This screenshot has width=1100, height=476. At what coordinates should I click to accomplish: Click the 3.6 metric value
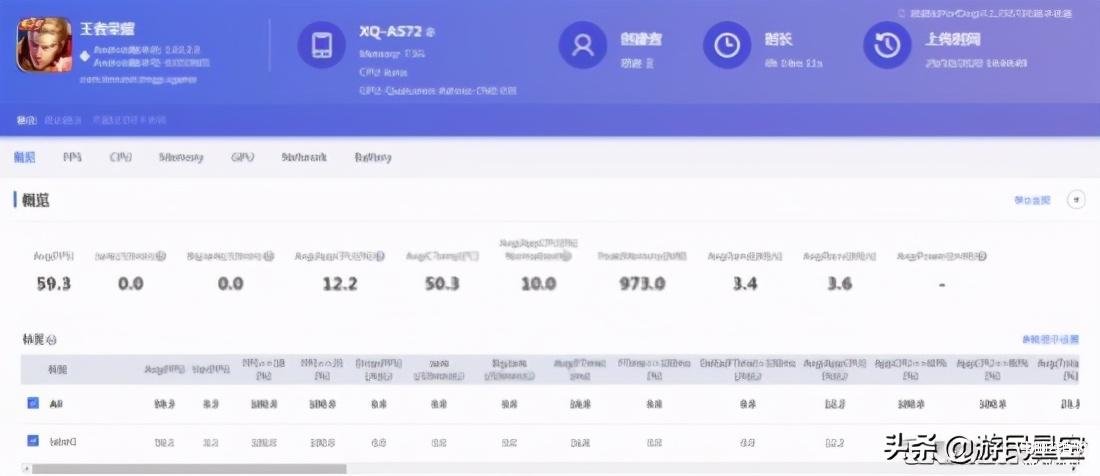(840, 283)
